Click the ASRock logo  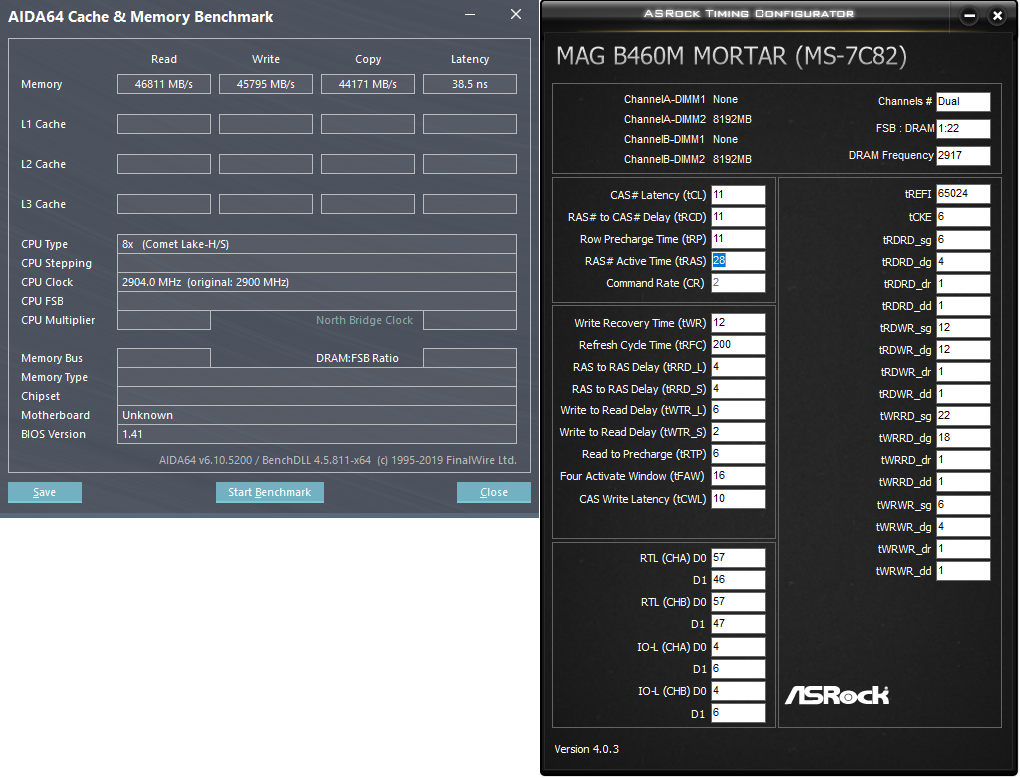coord(837,695)
